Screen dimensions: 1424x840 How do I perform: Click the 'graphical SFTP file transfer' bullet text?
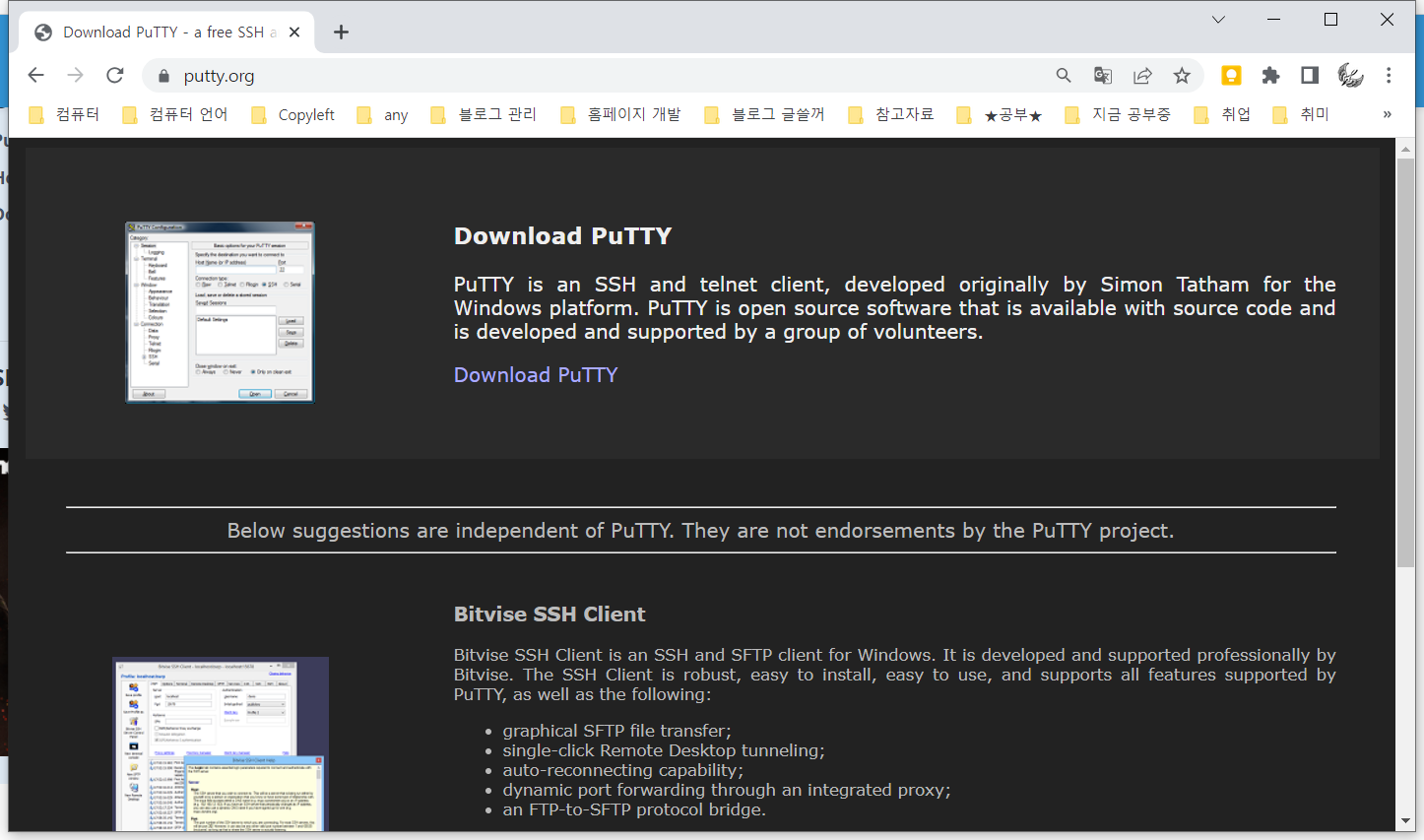pyautogui.click(x=617, y=731)
